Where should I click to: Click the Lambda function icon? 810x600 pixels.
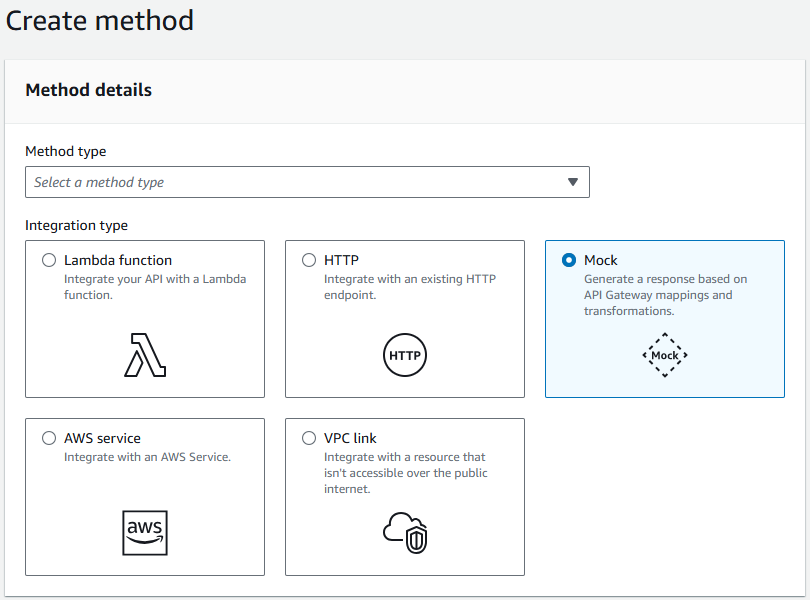coord(145,355)
